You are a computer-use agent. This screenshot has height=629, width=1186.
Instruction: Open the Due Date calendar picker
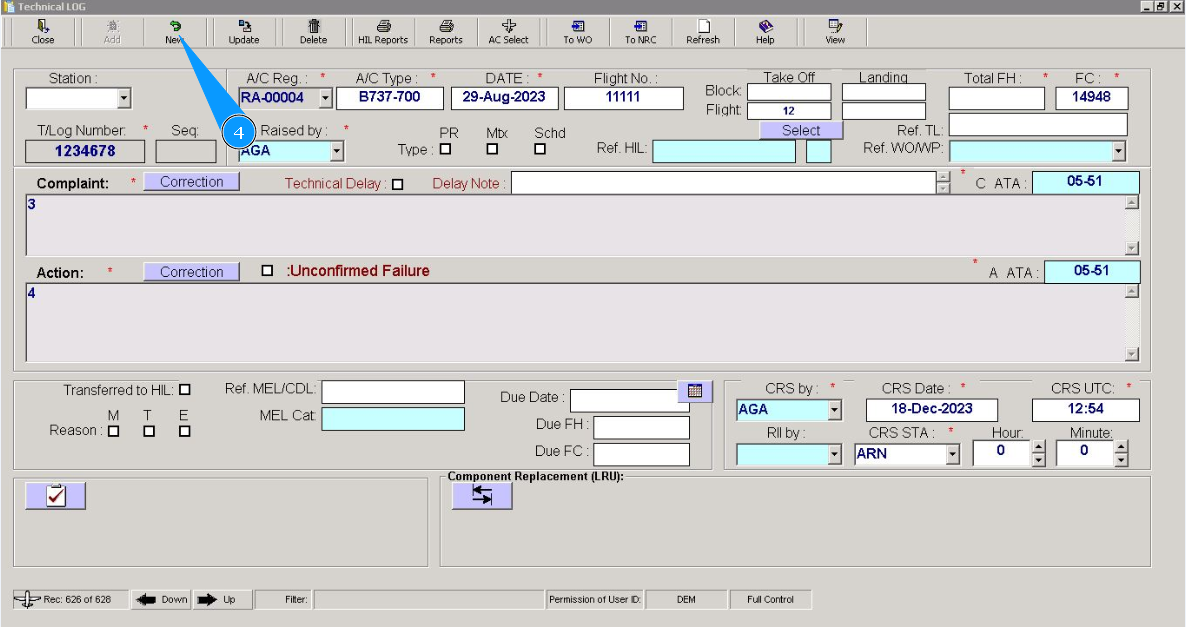(695, 391)
